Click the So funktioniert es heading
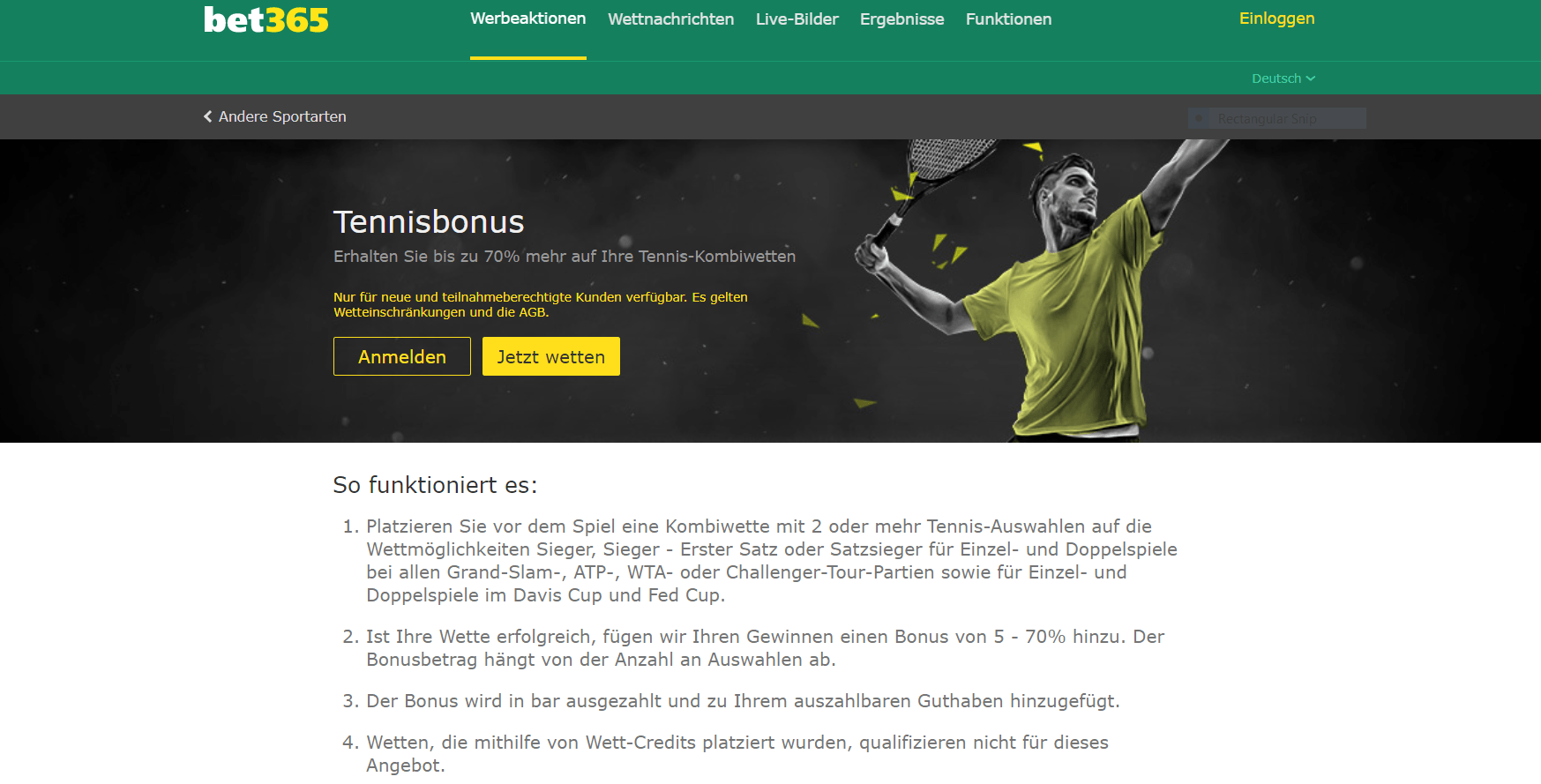Viewport: 1541px width, 784px height. 435,485
